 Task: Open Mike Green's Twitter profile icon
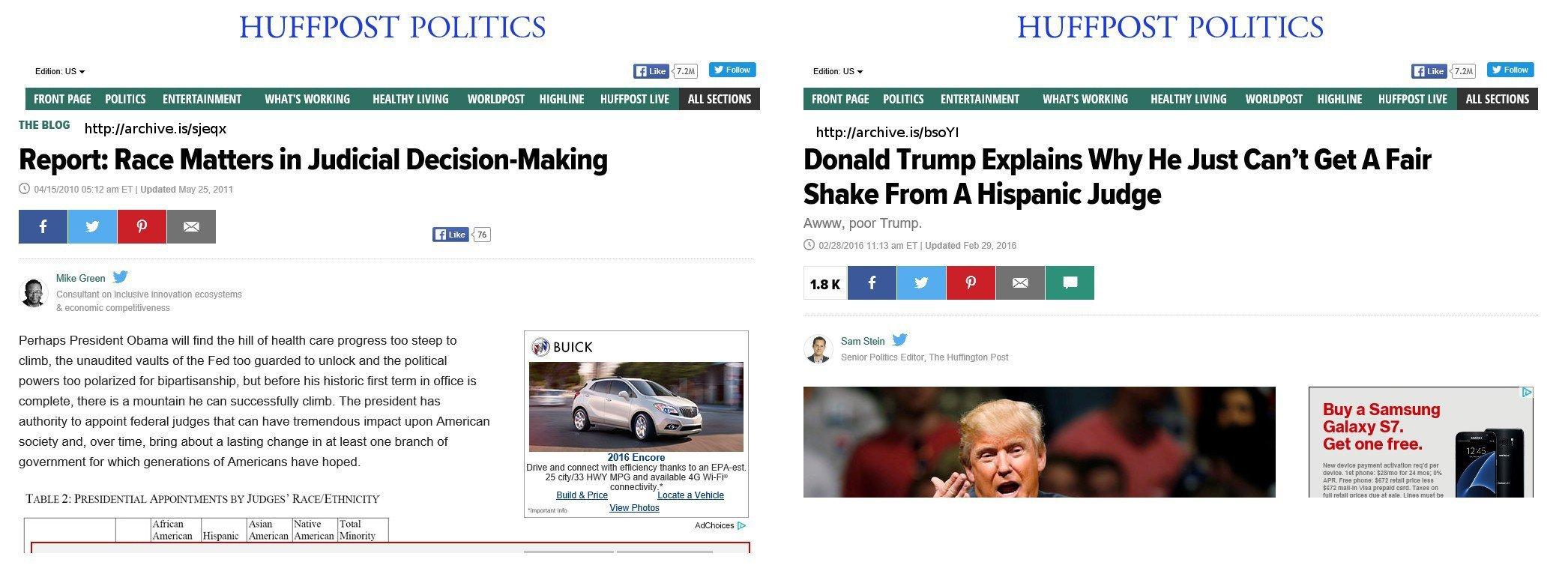120,277
